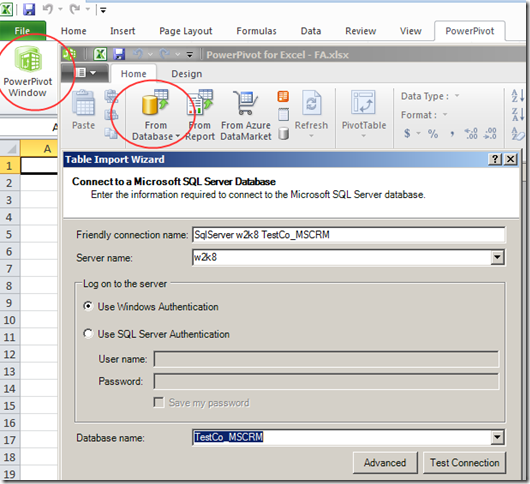Screen dimensions: 530x484
Task: Decrease decimal places
Action: (490, 134)
